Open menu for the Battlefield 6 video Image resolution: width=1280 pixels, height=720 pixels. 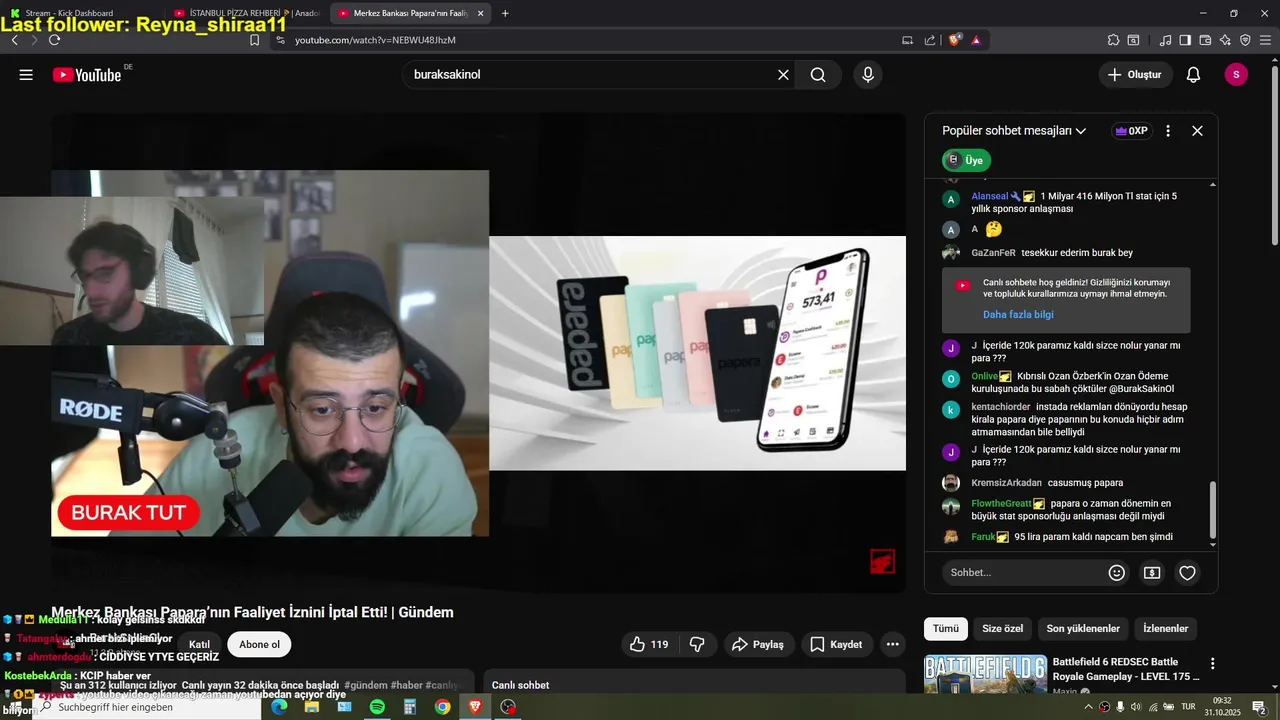click(1212, 664)
